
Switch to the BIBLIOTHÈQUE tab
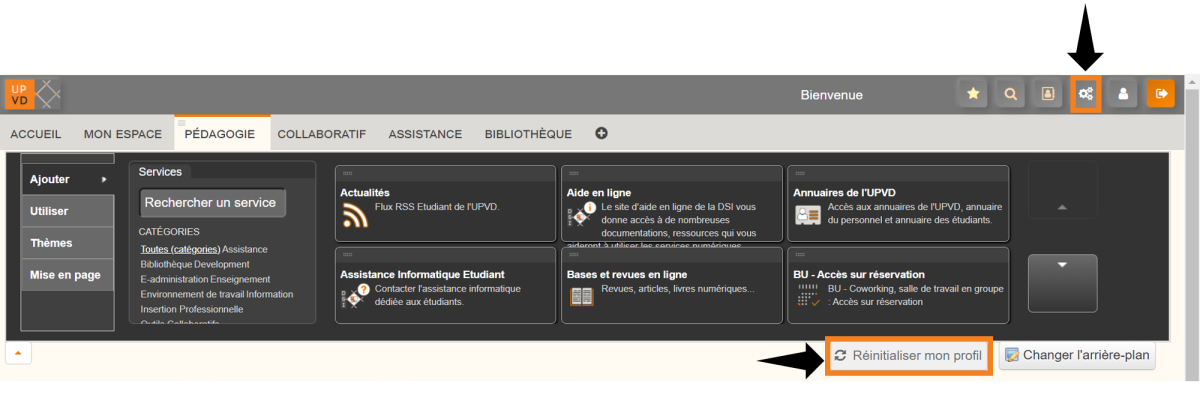[528, 133]
